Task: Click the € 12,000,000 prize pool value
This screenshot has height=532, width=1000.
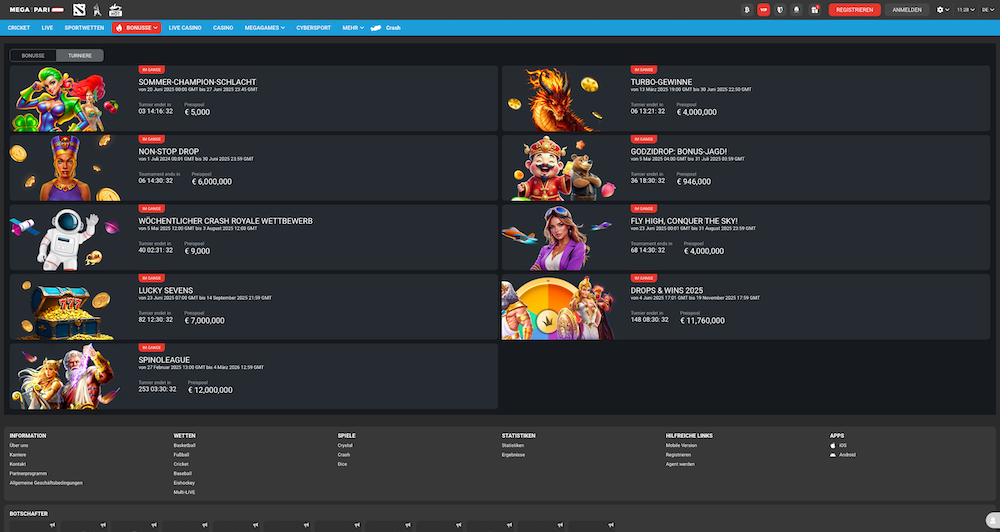Action: 210,390
